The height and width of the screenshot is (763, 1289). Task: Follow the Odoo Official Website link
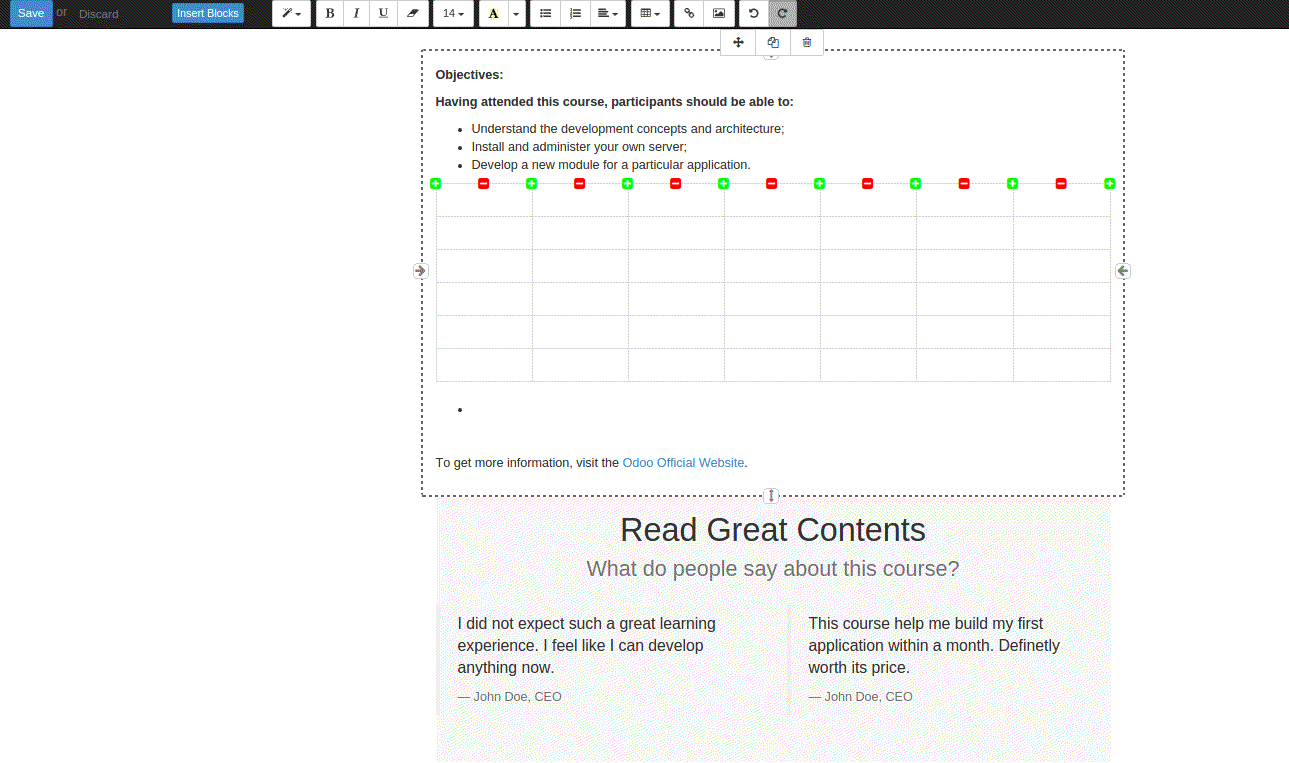pyautogui.click(x=683, y=463)
